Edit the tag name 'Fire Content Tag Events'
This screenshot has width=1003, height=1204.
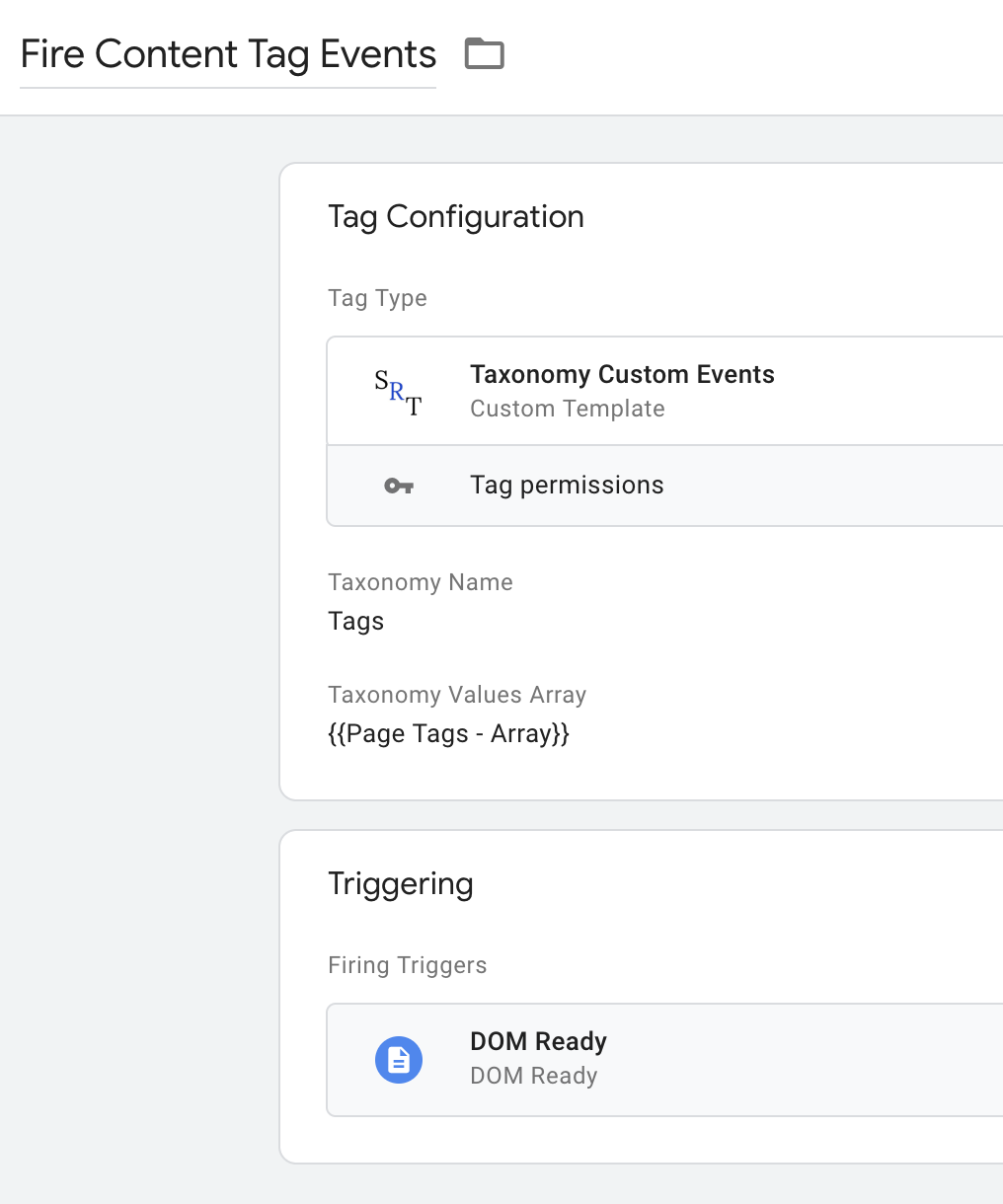click(228, 54)
